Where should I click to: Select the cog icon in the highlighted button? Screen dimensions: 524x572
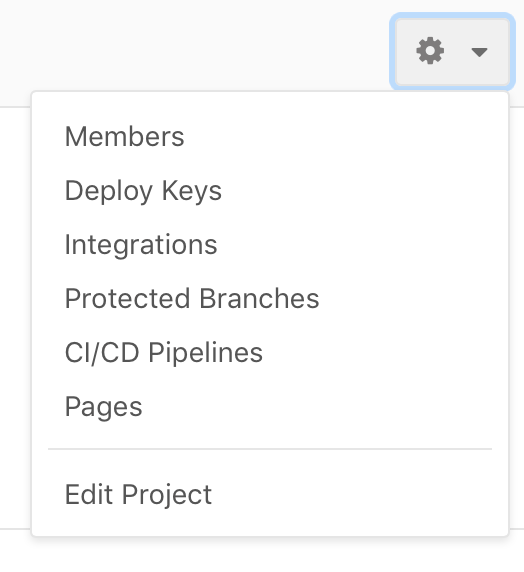(x=430, y=51)
